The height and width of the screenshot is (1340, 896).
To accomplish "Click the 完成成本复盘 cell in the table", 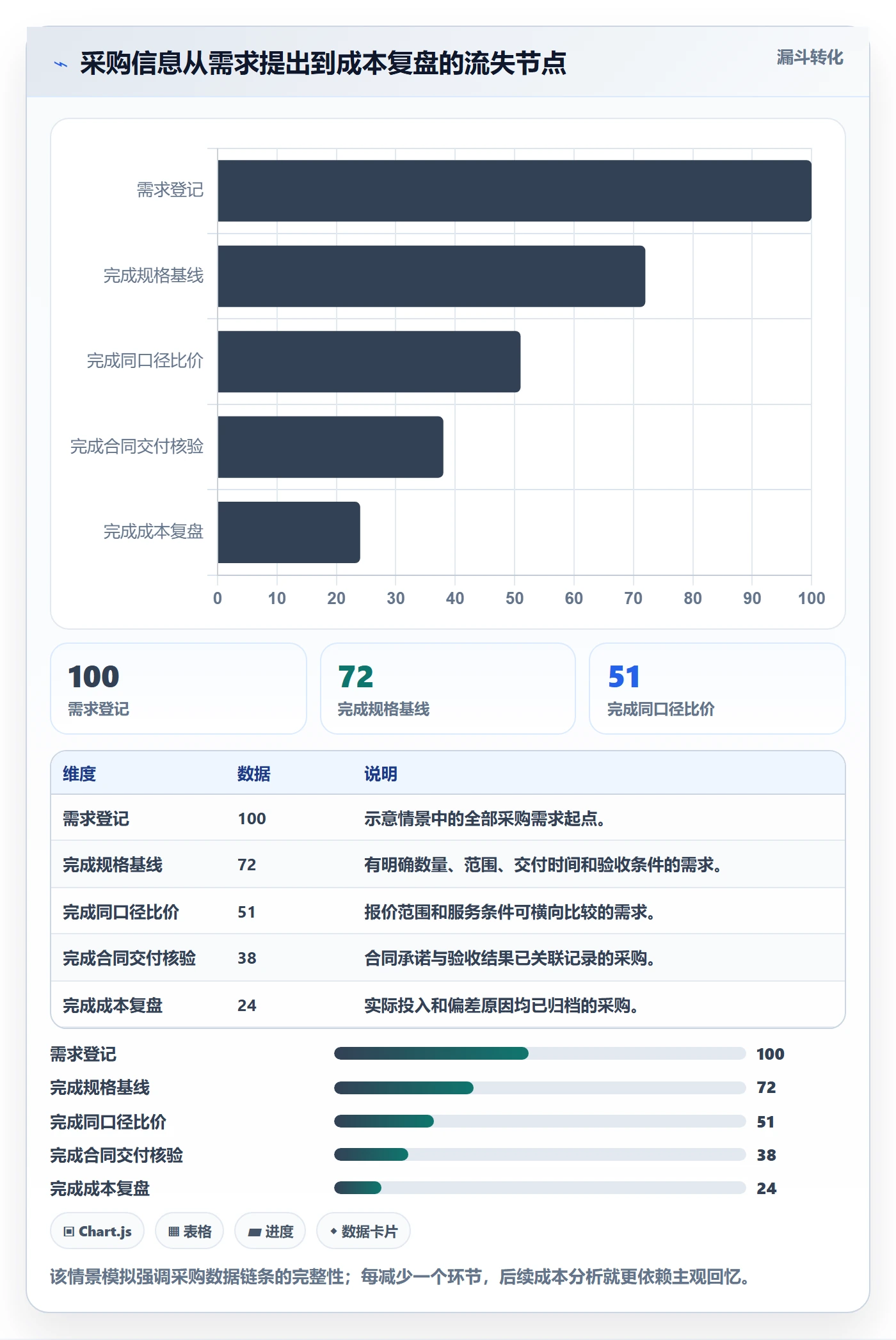I will pos(113,1005).
